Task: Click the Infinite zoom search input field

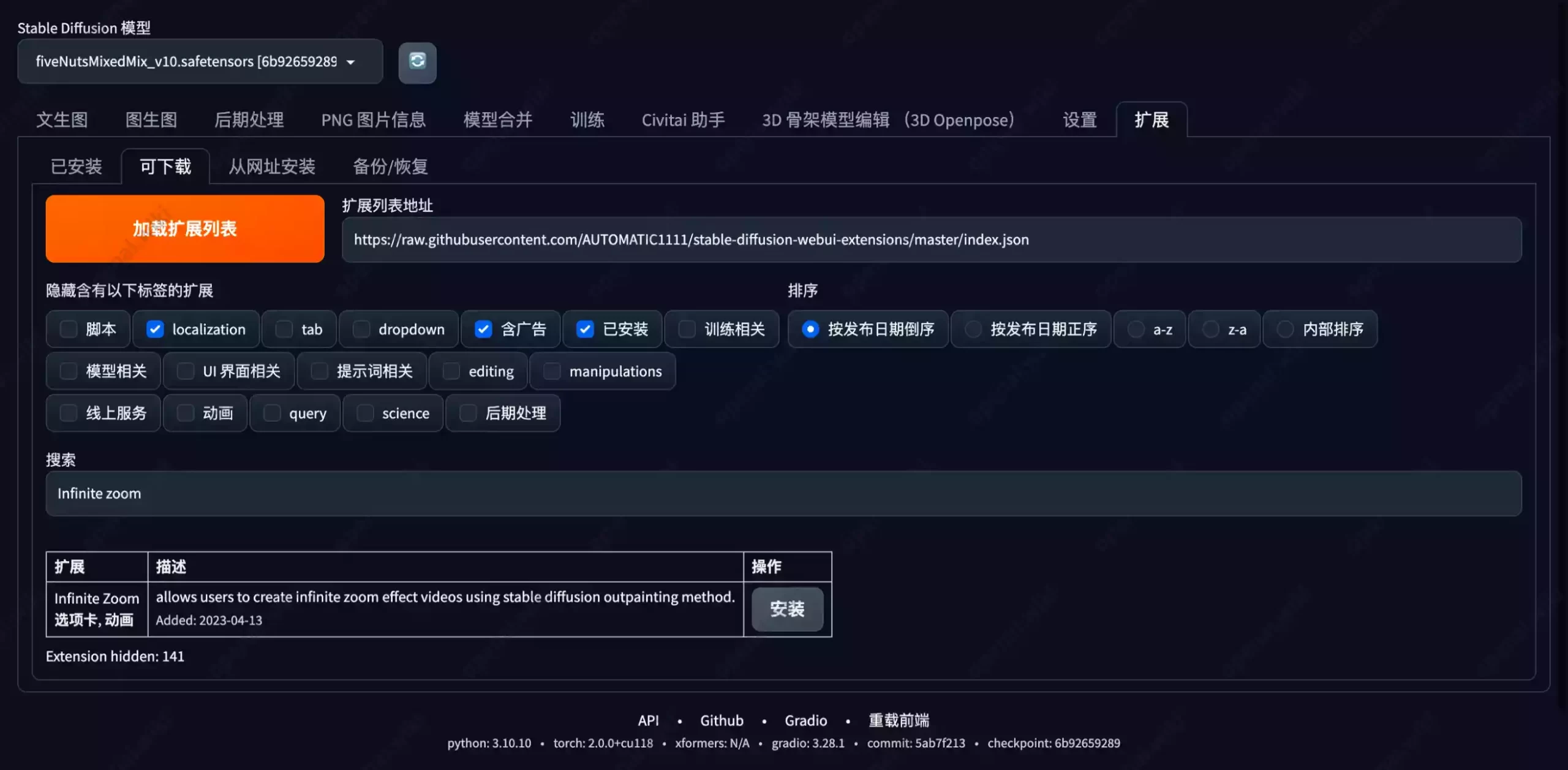Action: [784, 493]
